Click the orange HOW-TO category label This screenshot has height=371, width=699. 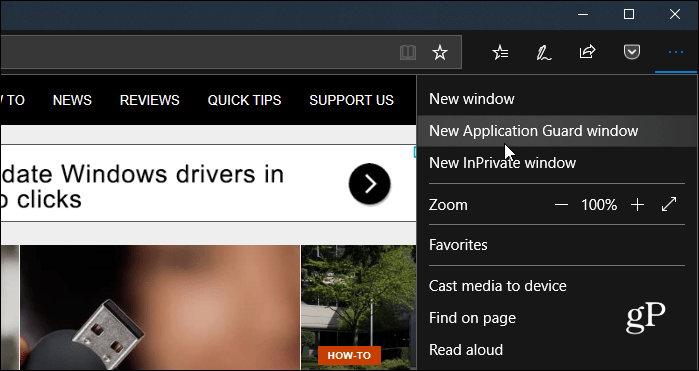tap(349, 355)
